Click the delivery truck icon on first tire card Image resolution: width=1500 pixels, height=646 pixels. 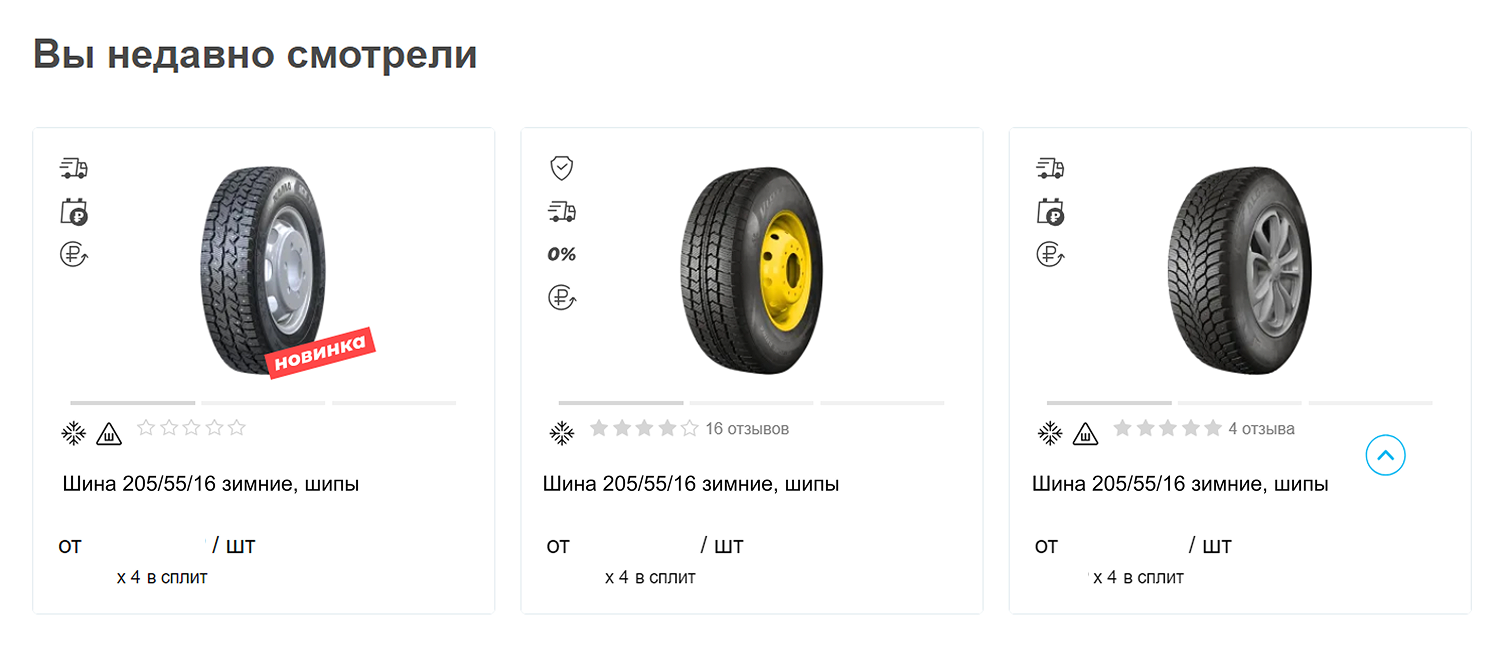click(74, 168)
